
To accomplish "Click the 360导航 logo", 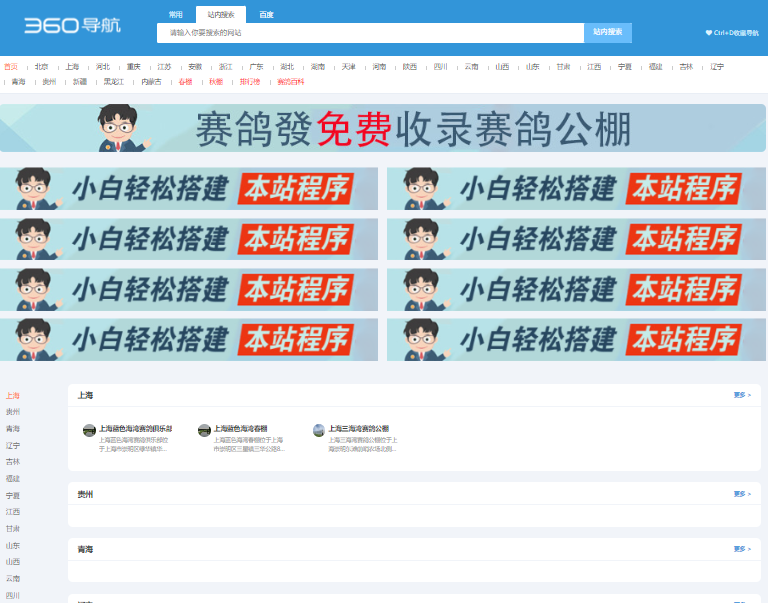I will pos(72,25).
